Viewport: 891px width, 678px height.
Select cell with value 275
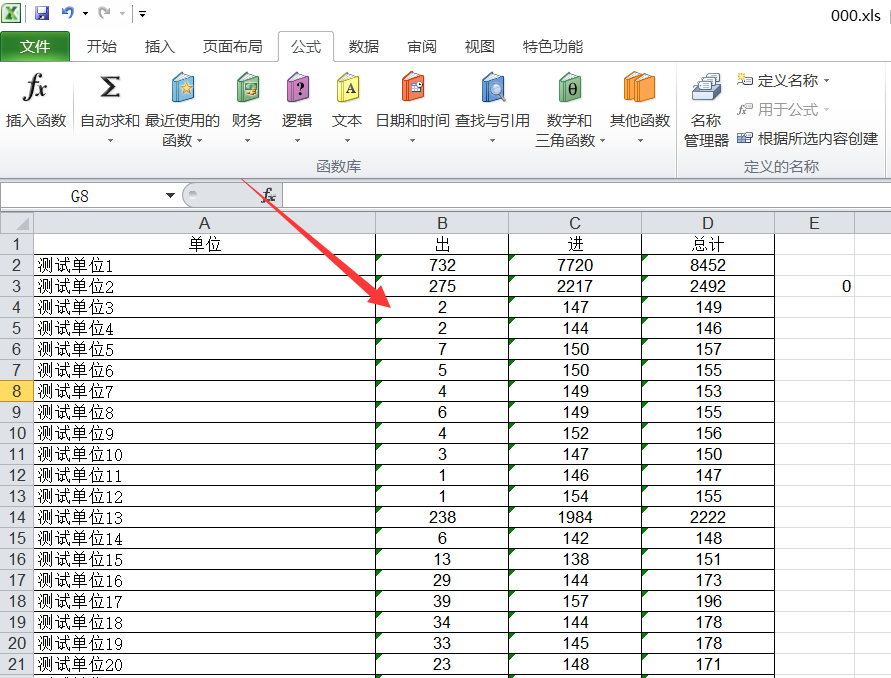click(x=442, y=286)
